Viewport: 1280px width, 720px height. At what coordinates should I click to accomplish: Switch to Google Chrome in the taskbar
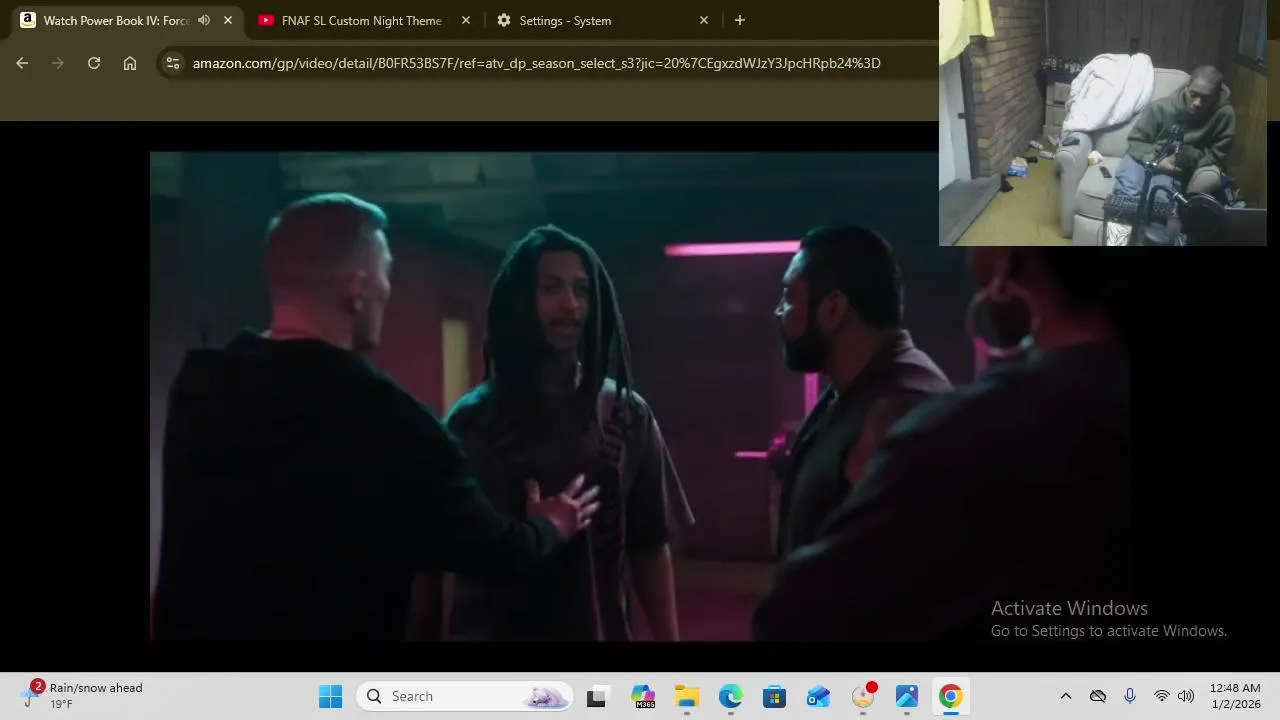point(951,696)
